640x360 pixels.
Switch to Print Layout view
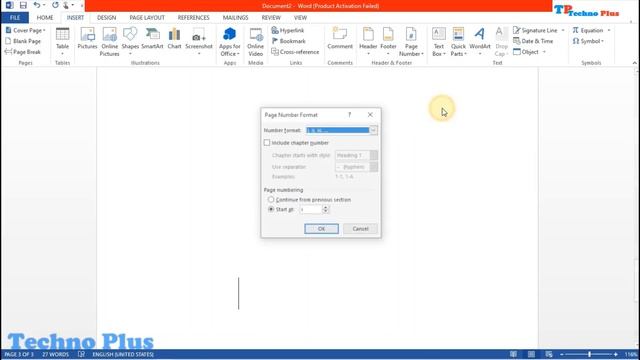point(531,354)
